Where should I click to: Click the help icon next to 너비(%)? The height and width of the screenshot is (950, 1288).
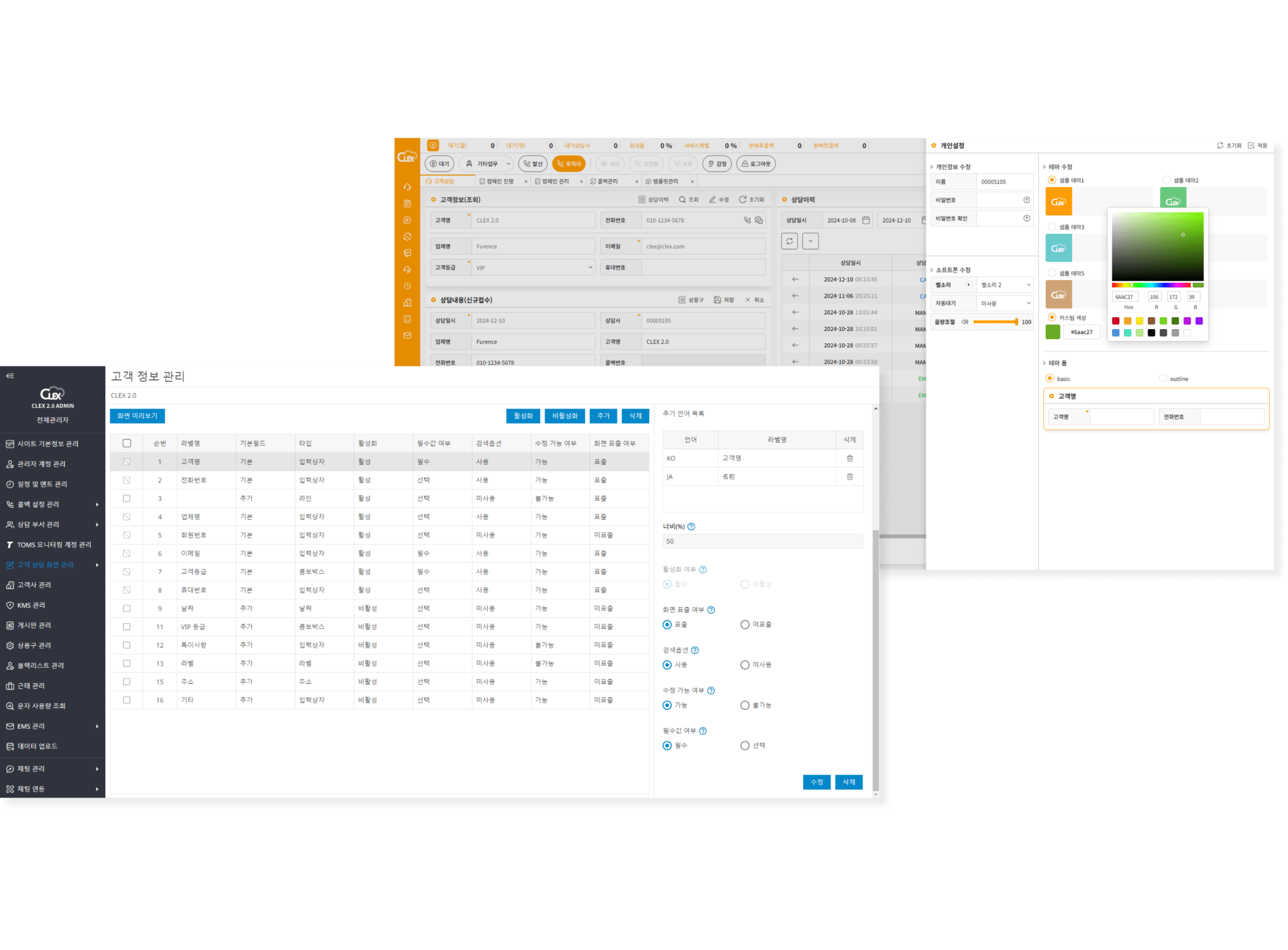tap(691, 527)
